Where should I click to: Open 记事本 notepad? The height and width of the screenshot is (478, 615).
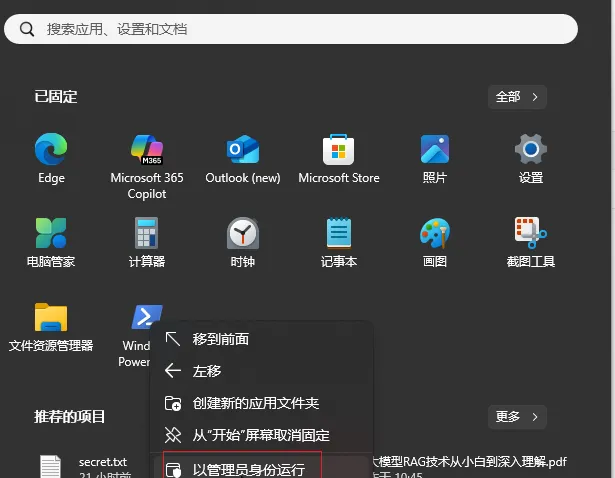tap(338, 242)
